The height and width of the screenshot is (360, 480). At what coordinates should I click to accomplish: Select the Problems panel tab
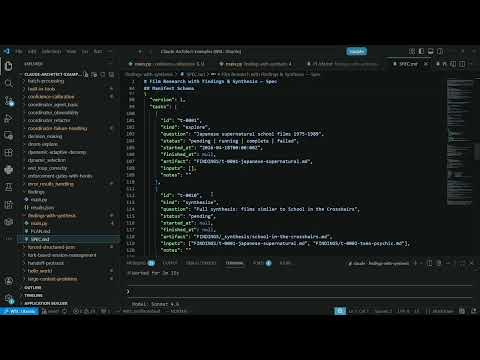[141, 263]
